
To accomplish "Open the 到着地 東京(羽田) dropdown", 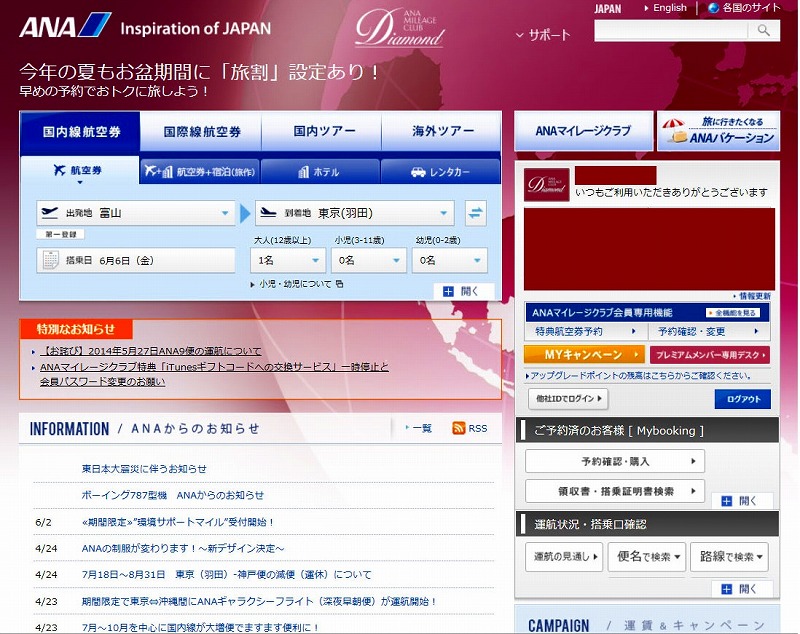I will click(x=355, y=213).
